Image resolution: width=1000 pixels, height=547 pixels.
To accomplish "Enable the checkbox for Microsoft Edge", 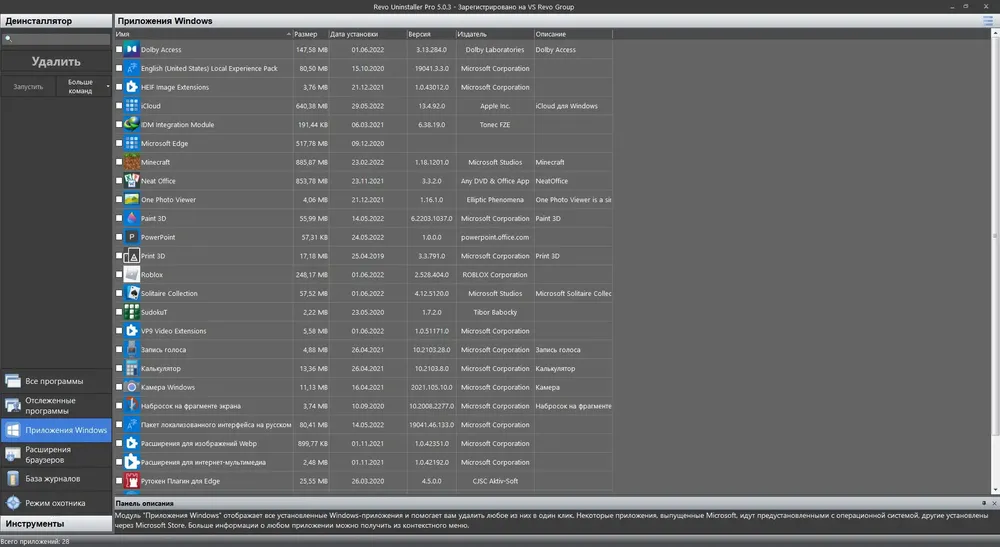I will pyautogui.click(x=119, y=143).
